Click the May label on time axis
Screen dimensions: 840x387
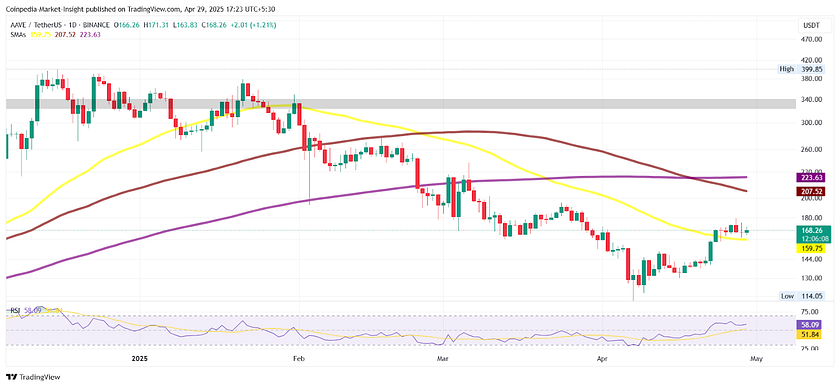pyautogui.click(x=756, y=358)
